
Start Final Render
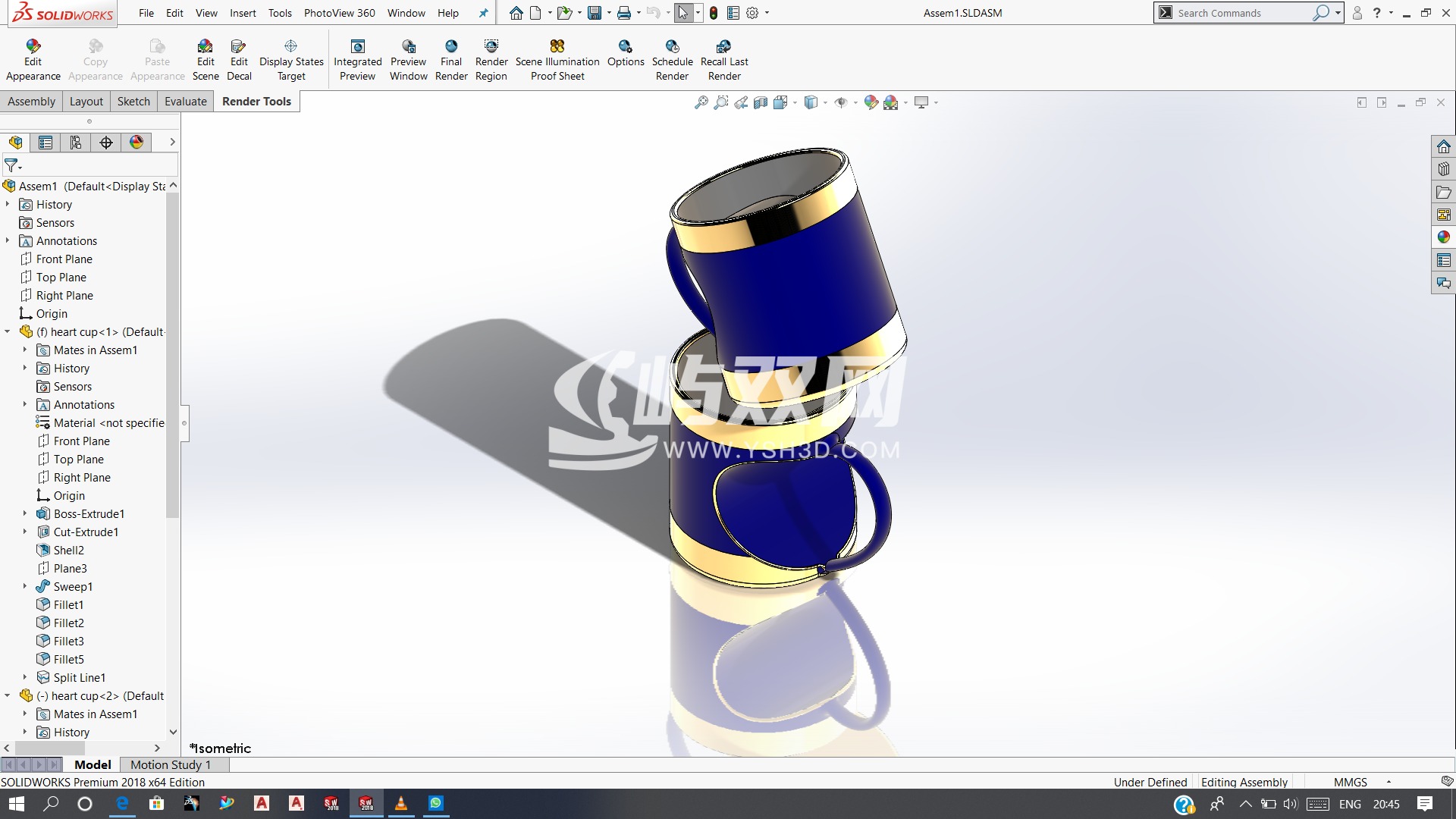pos(451,47)
